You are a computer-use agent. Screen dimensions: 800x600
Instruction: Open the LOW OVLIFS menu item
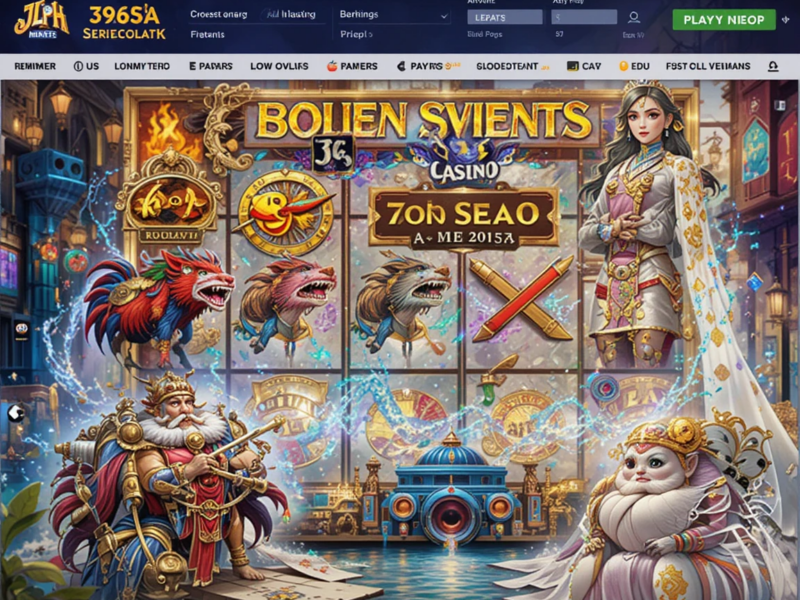click(x=279, y=66)
